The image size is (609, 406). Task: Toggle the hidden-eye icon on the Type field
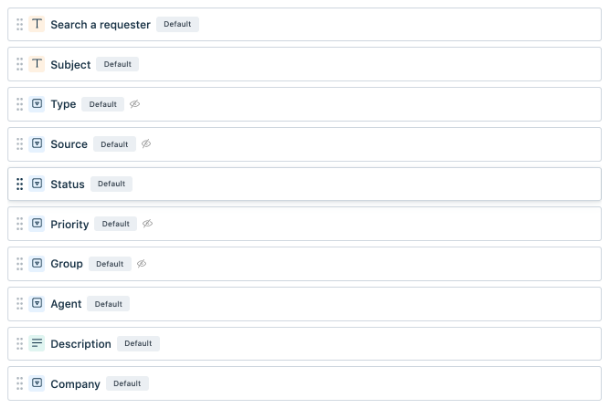coord(135,104)
